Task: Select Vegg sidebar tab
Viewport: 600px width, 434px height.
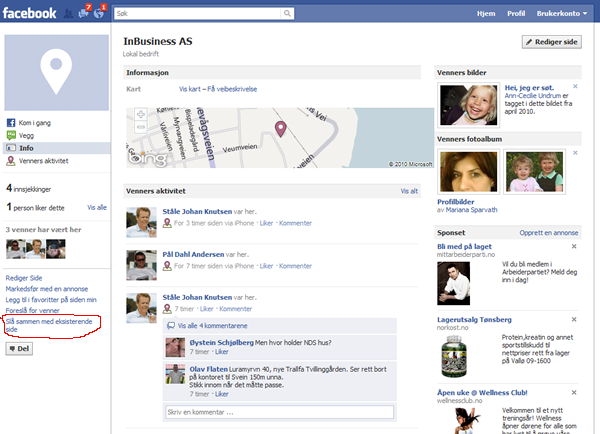Action: [57, 135]
